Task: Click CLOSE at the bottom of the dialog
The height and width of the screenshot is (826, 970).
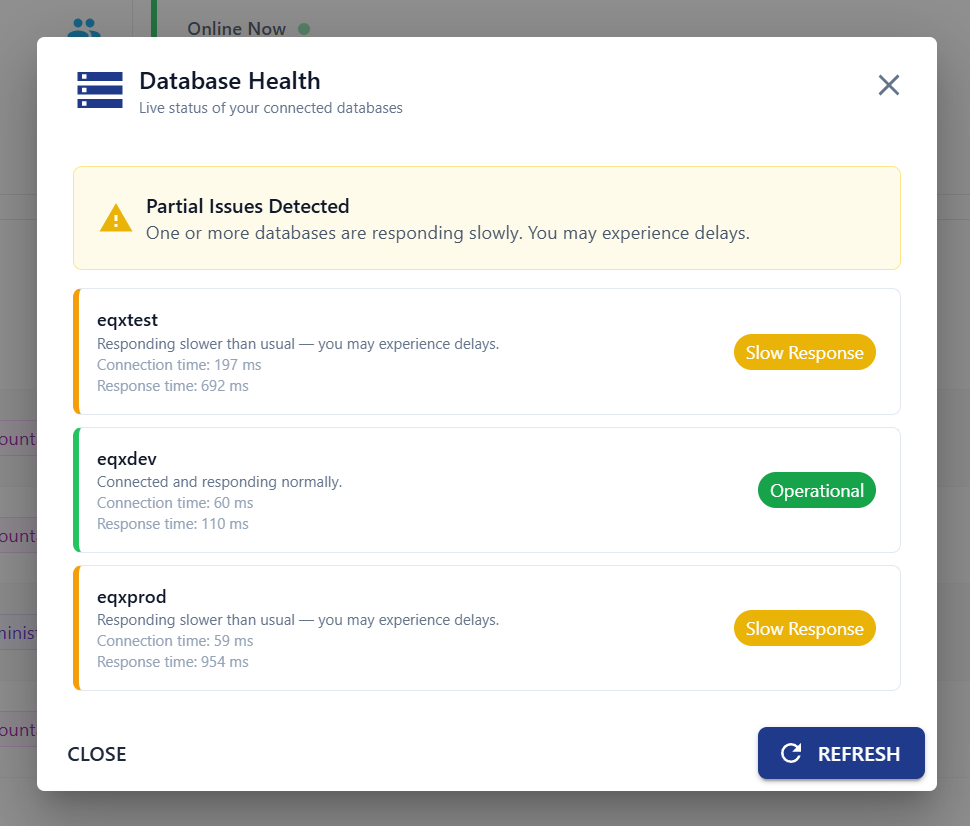Action: tap(96, 753)
